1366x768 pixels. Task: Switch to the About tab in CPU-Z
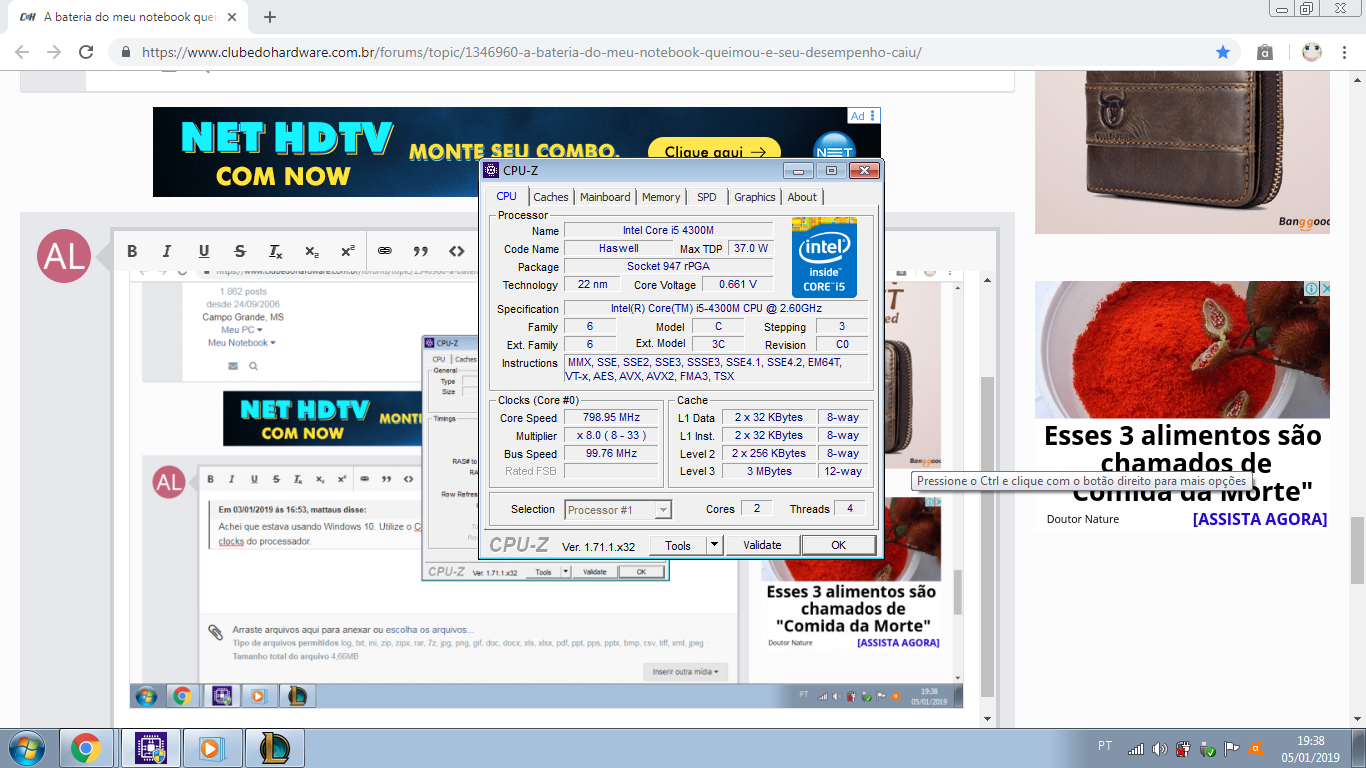802,197
